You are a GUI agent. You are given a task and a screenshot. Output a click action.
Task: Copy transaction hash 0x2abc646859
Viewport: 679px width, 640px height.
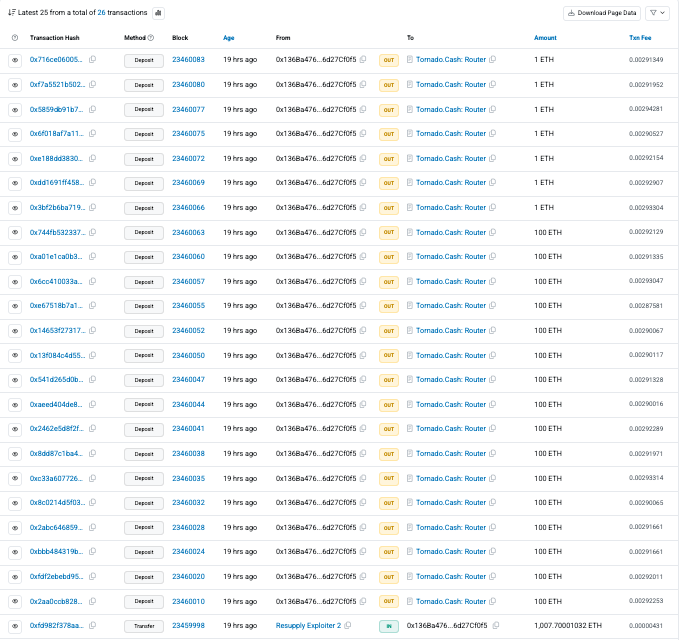(x=92, y=527)
